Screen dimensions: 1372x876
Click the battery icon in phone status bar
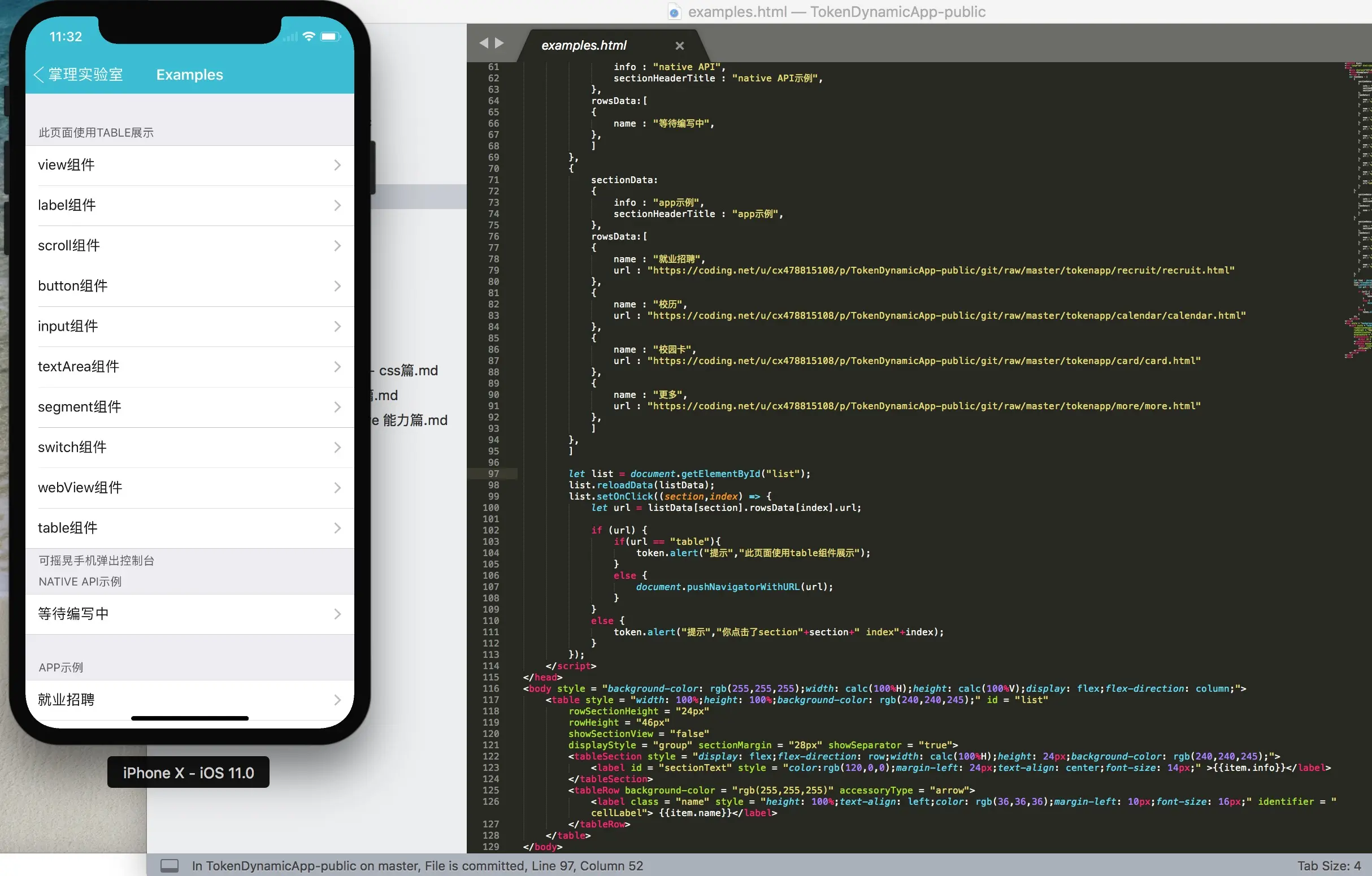330,37
